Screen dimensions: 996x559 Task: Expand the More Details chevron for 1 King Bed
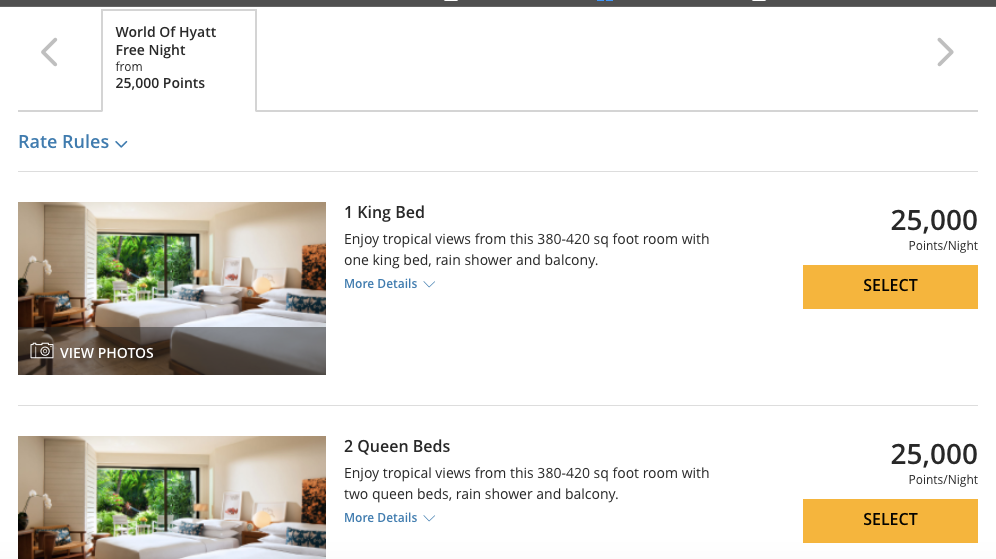429,285
